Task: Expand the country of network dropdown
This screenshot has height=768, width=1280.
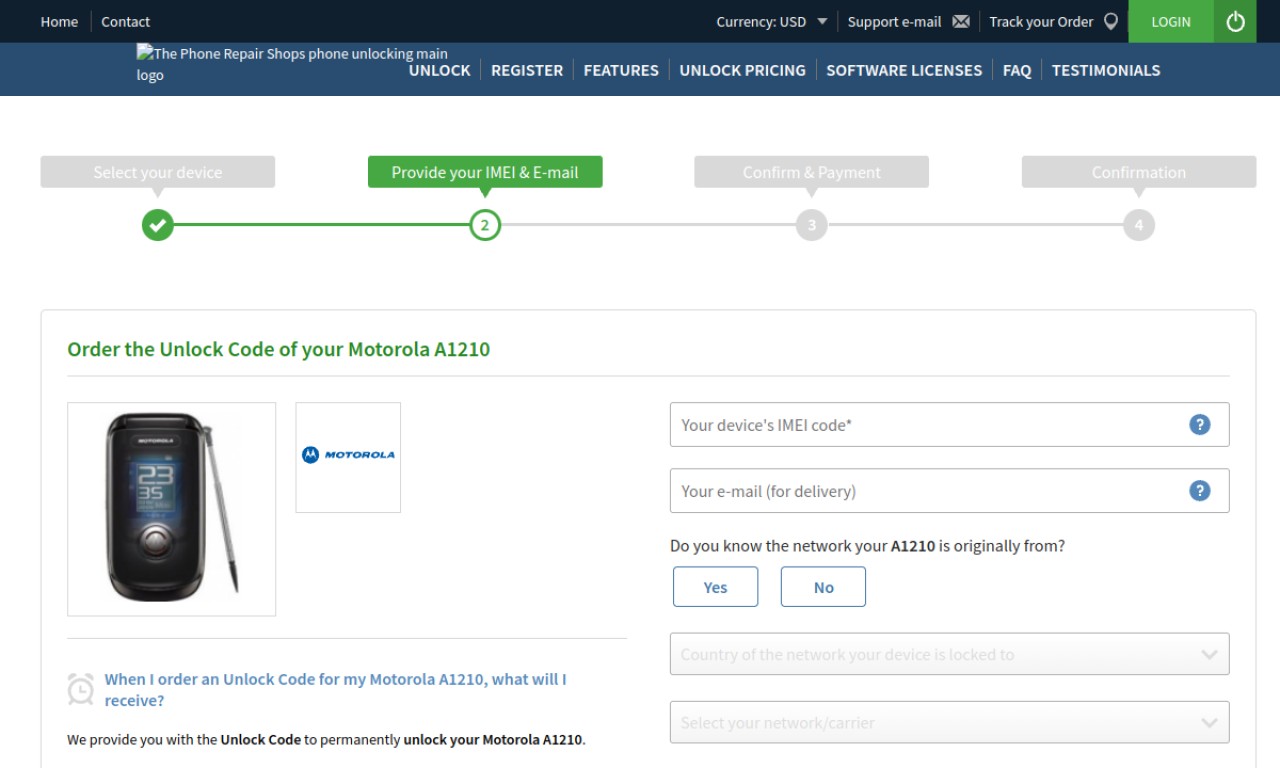Action: 949,654
